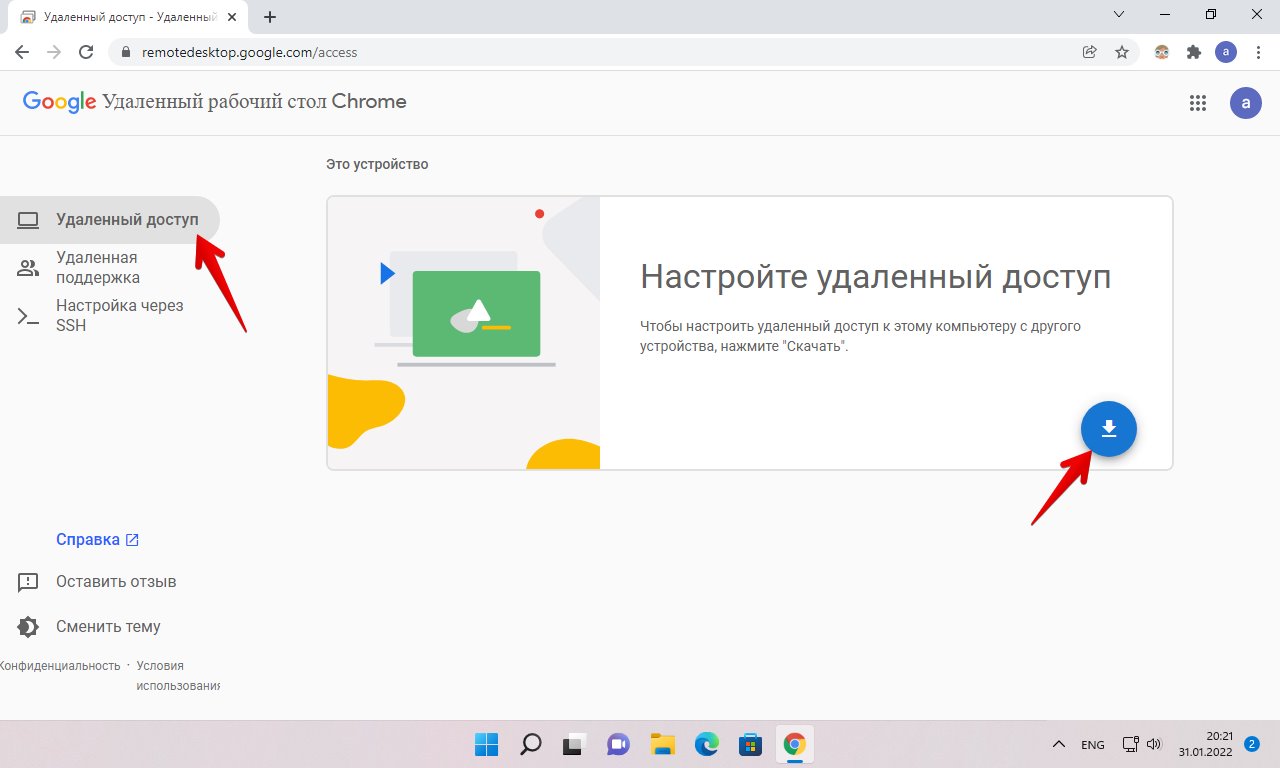Click the Удаленный рабочий стол Chrome title

coord(254,102)
